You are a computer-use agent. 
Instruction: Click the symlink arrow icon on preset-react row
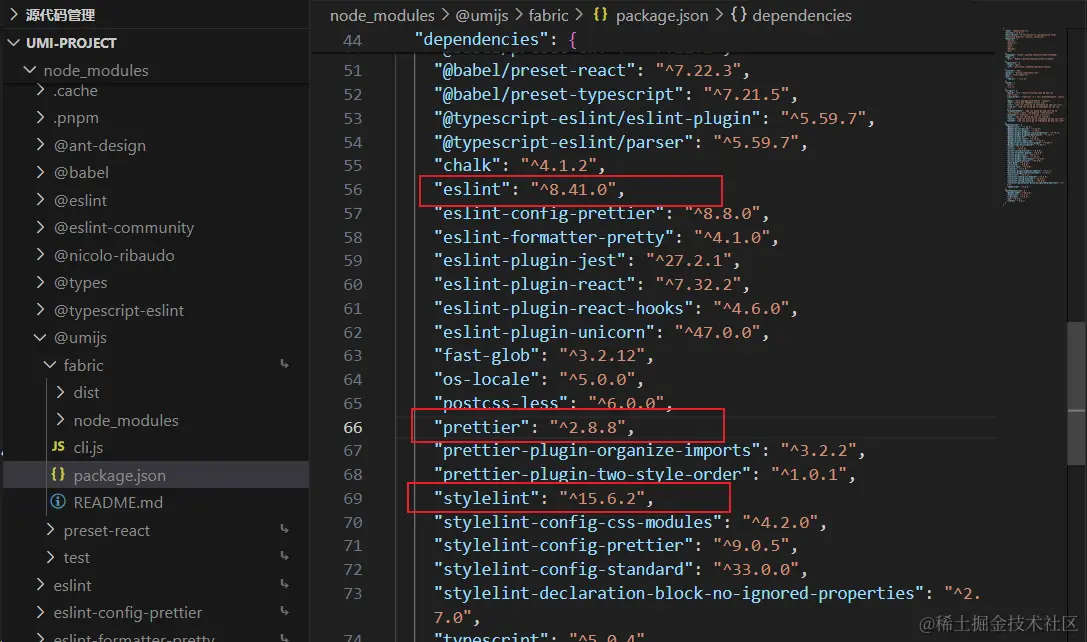[x=284, y=529]
